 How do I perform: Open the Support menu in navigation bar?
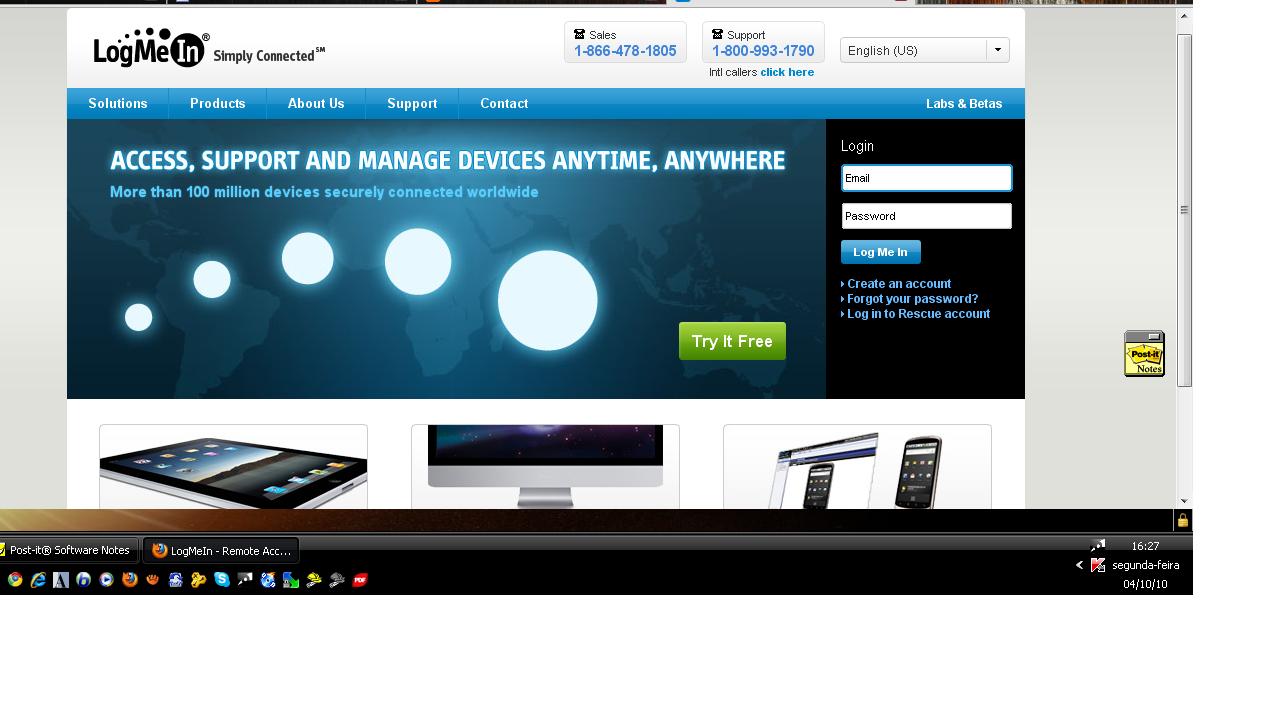(x=412, y=103)
